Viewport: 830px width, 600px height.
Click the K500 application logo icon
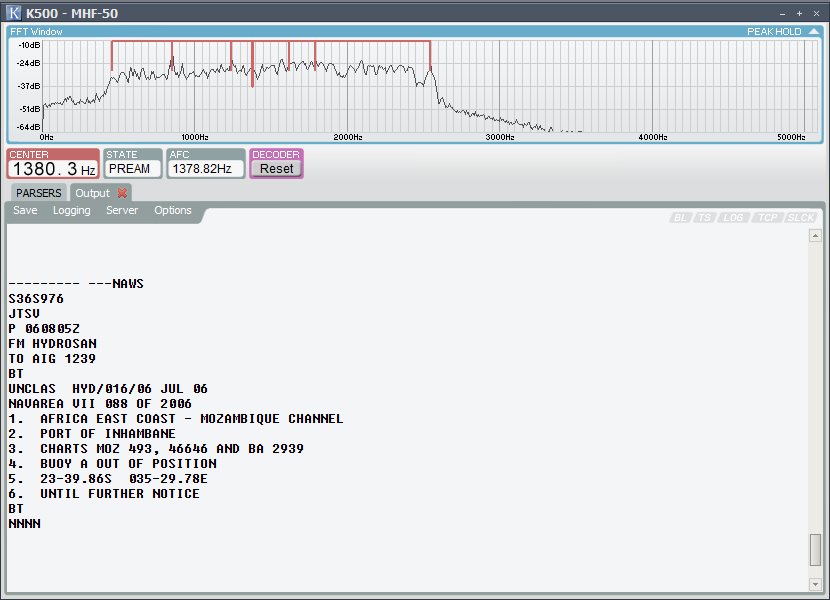pyautogui.click(x=13, y=13)
